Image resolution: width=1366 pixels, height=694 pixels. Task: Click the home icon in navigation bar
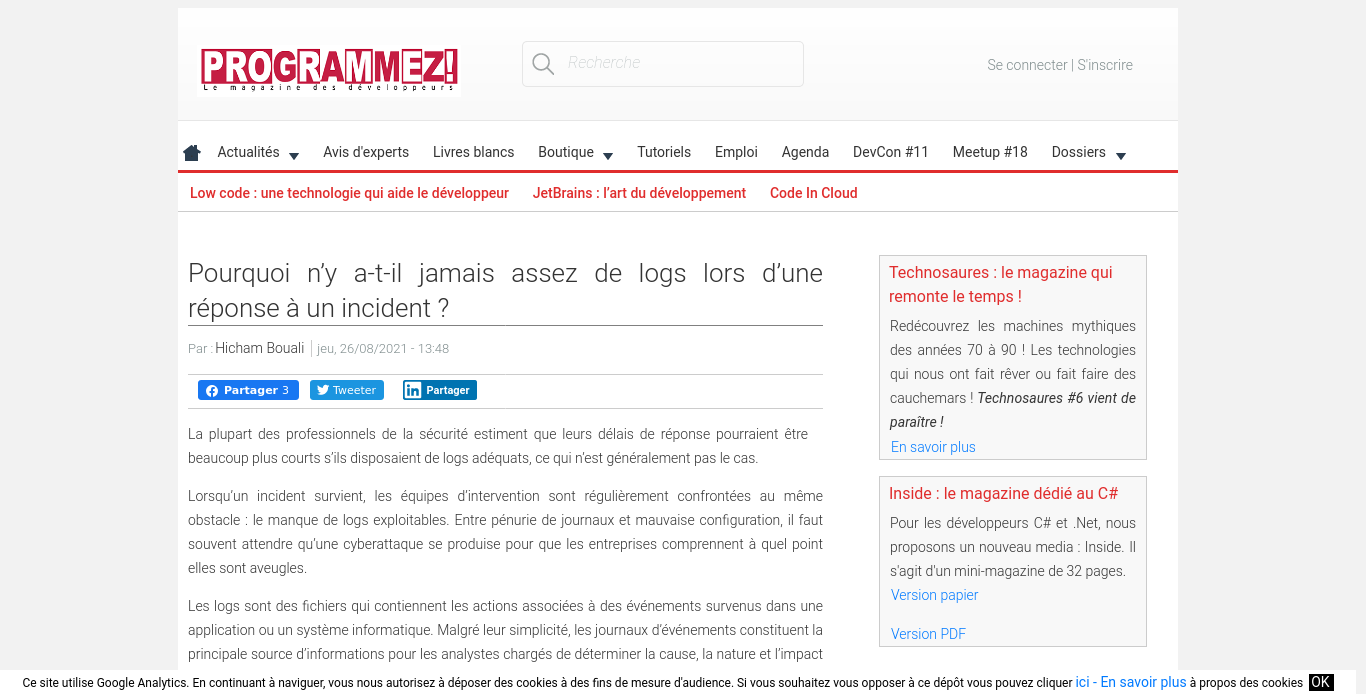[192, 153]
